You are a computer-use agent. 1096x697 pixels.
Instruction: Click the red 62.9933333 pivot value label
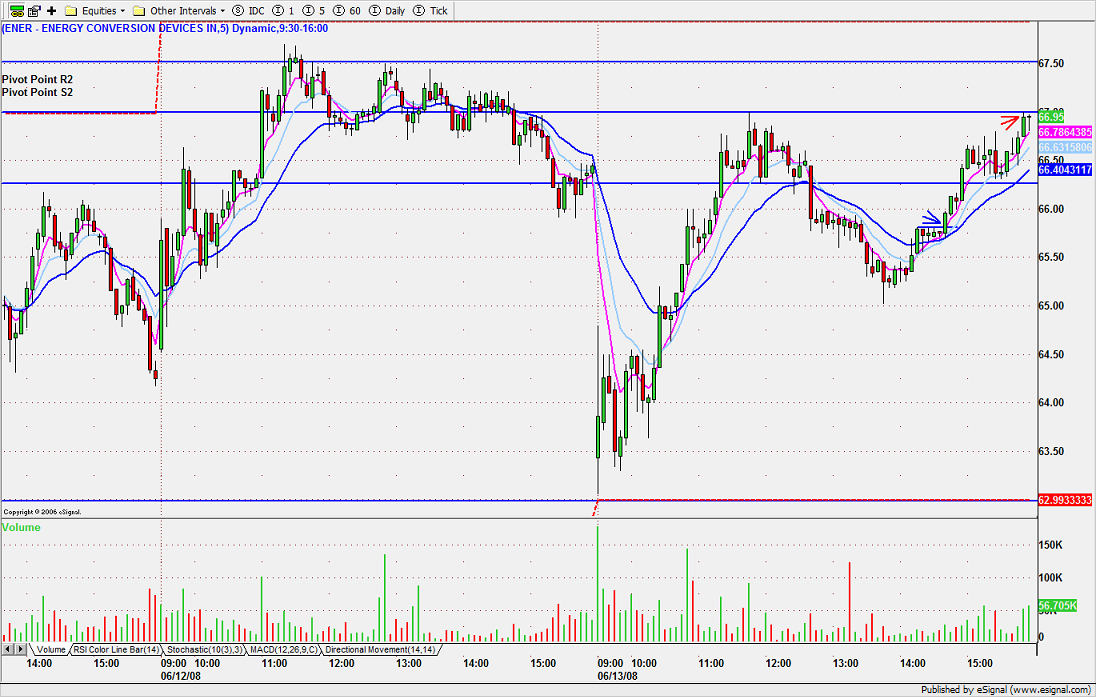tap(1065, 500)
